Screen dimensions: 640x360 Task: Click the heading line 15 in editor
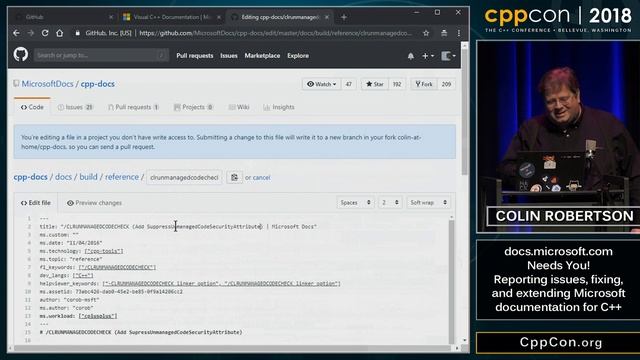tap(141, 333)
